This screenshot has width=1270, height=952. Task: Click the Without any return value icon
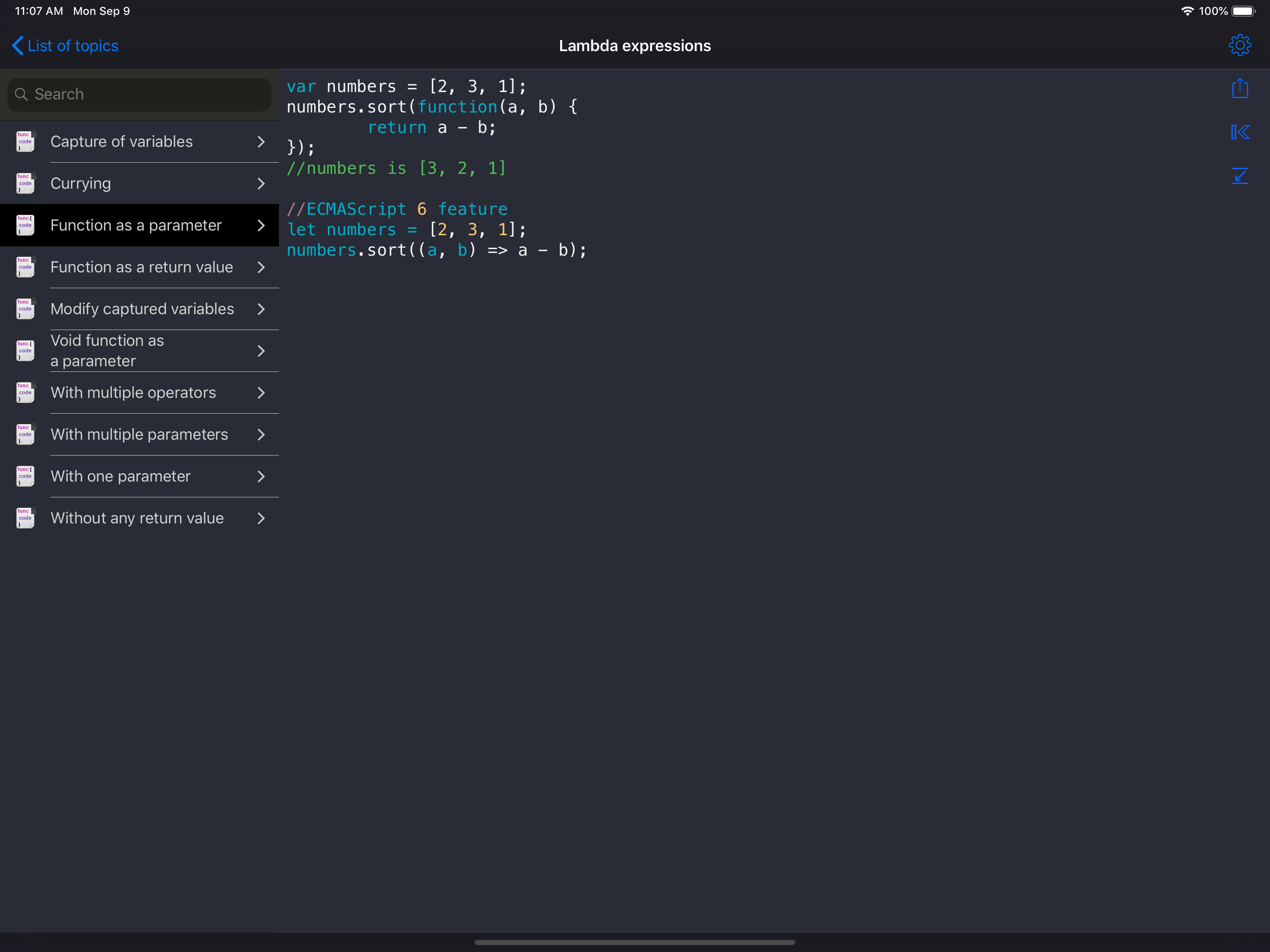[x=25, y=518]
